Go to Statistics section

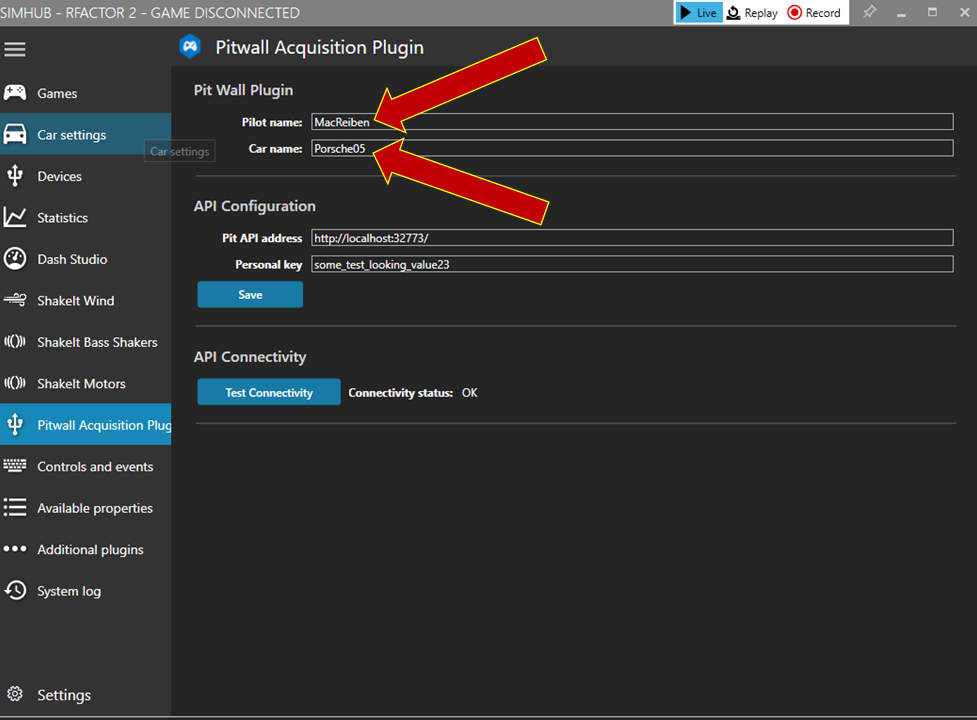pyautogui.click(x=85, y=217)
